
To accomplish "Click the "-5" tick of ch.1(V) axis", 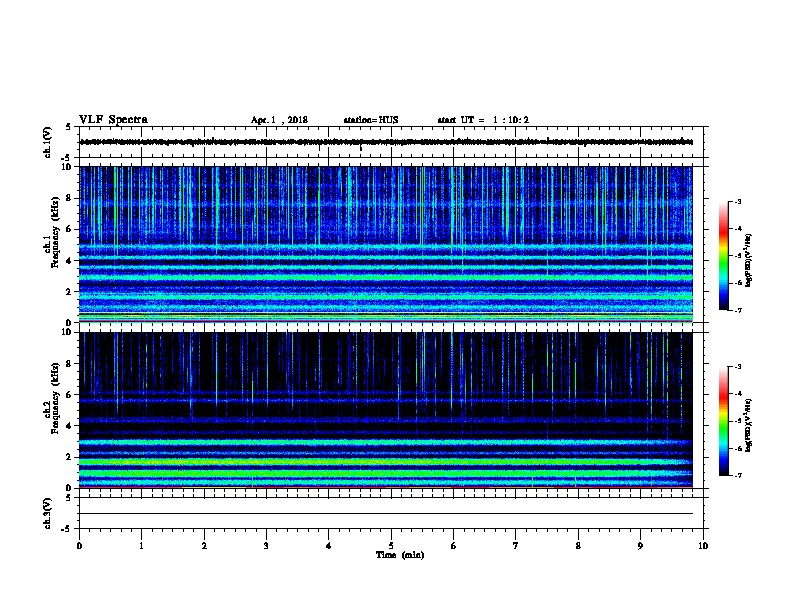I will click(x=67, y=158).
